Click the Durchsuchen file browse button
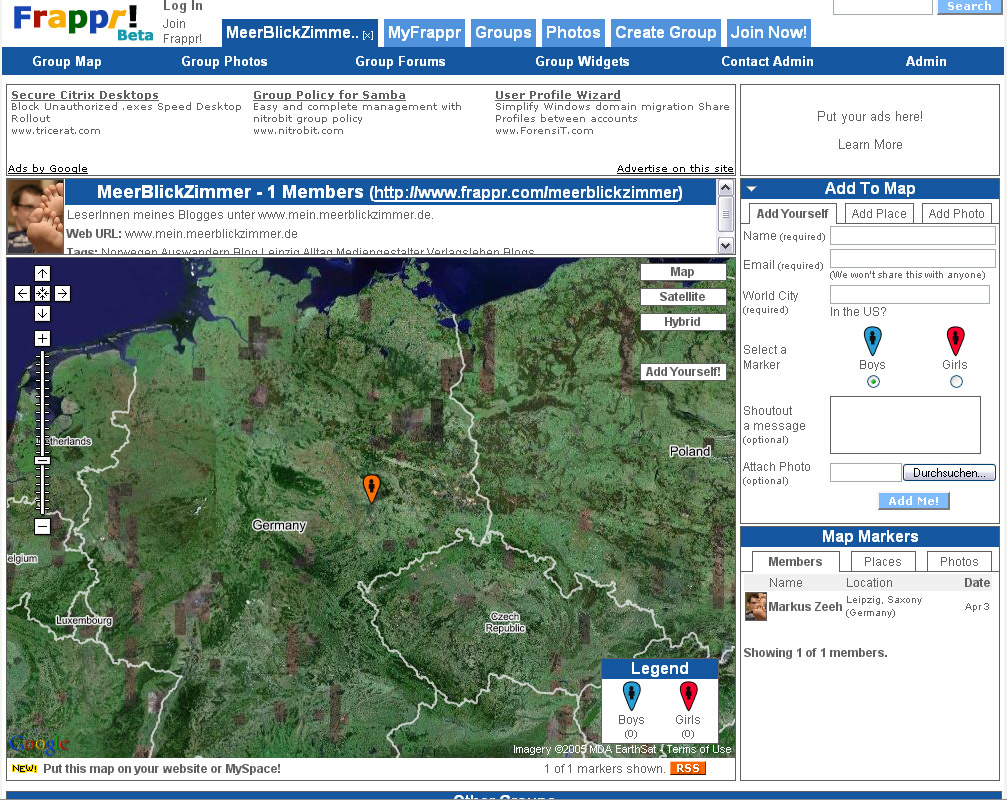The width and height of the screenshot is (1007, 800). tap(949, 473)
